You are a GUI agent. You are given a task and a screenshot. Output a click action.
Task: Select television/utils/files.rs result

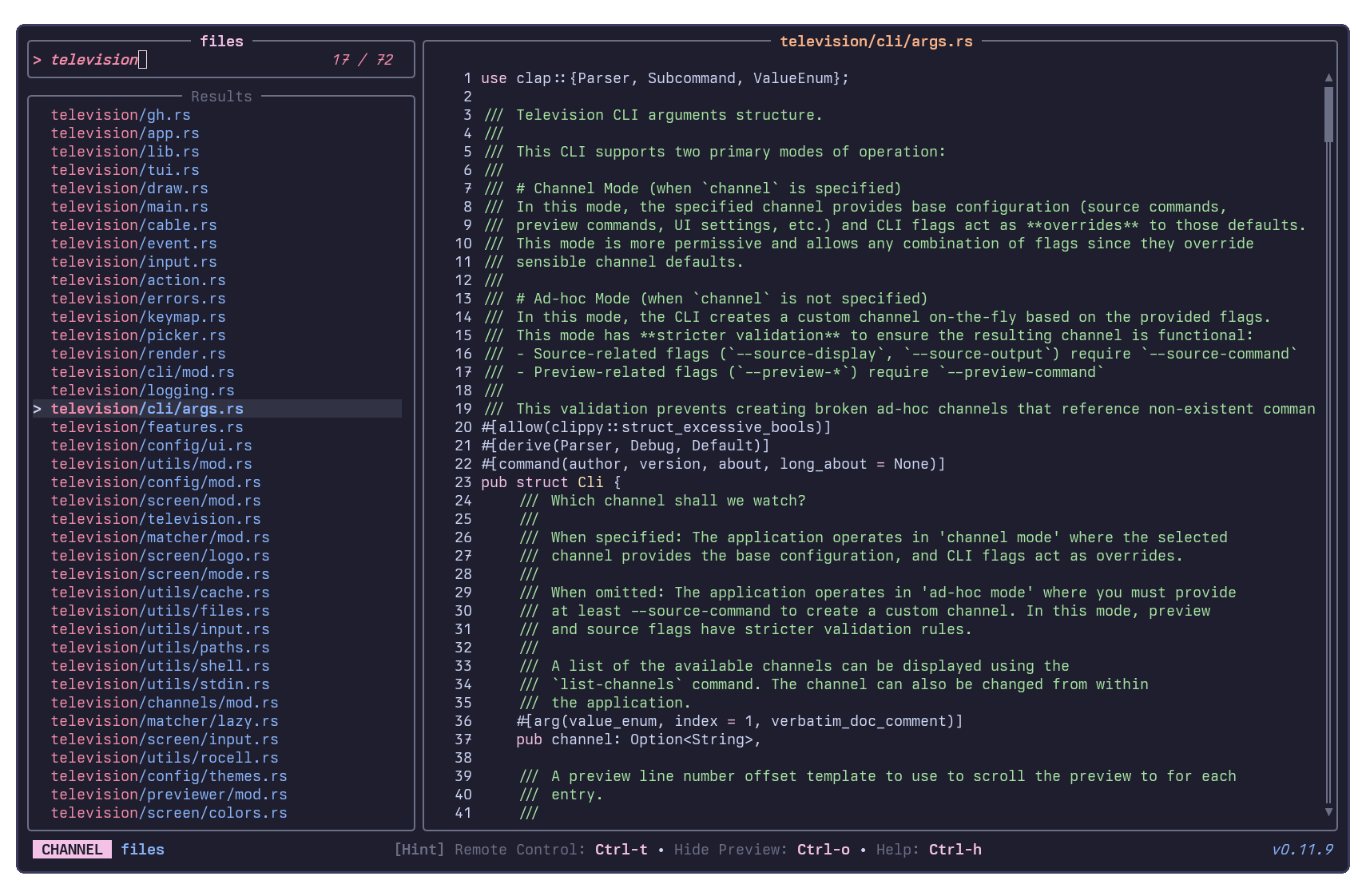tap(161, 611)
